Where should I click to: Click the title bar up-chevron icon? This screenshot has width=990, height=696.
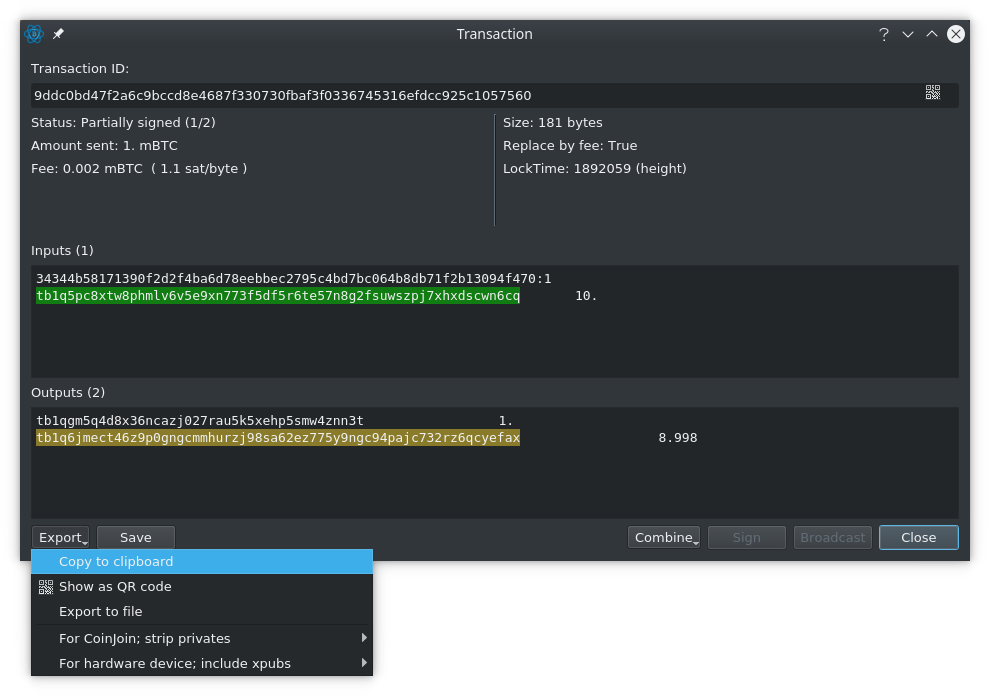coord(932,34)
